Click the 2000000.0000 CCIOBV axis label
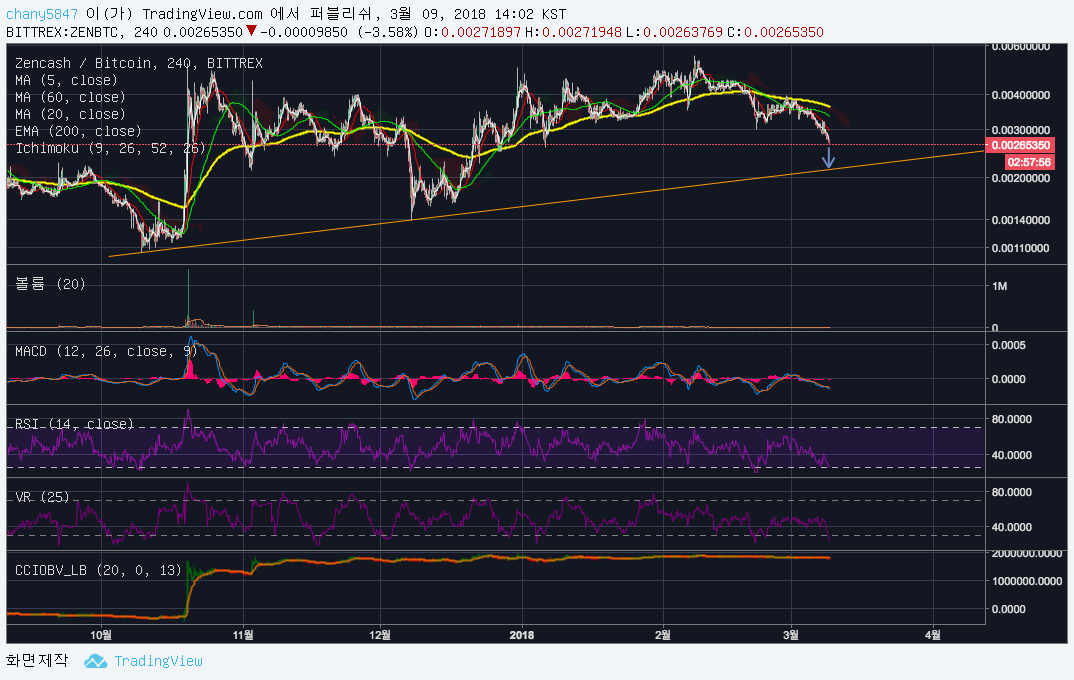Screen dimensions: 1074x680 click(1027, 553)
